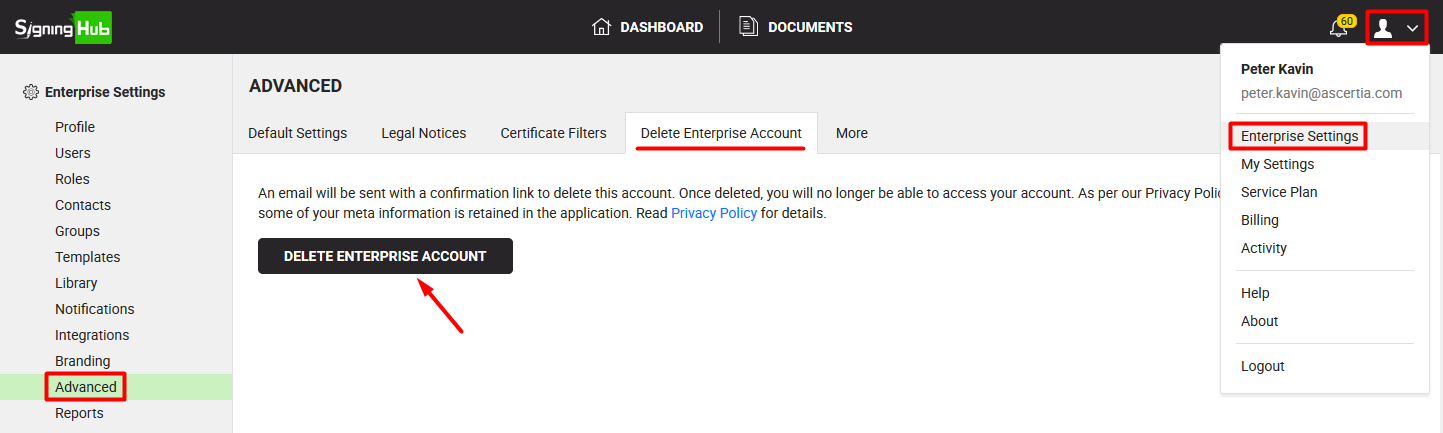This screenshot has height=433, width=1443.
Task: Click the Dashboard home icon
Action: pos(601,27)
